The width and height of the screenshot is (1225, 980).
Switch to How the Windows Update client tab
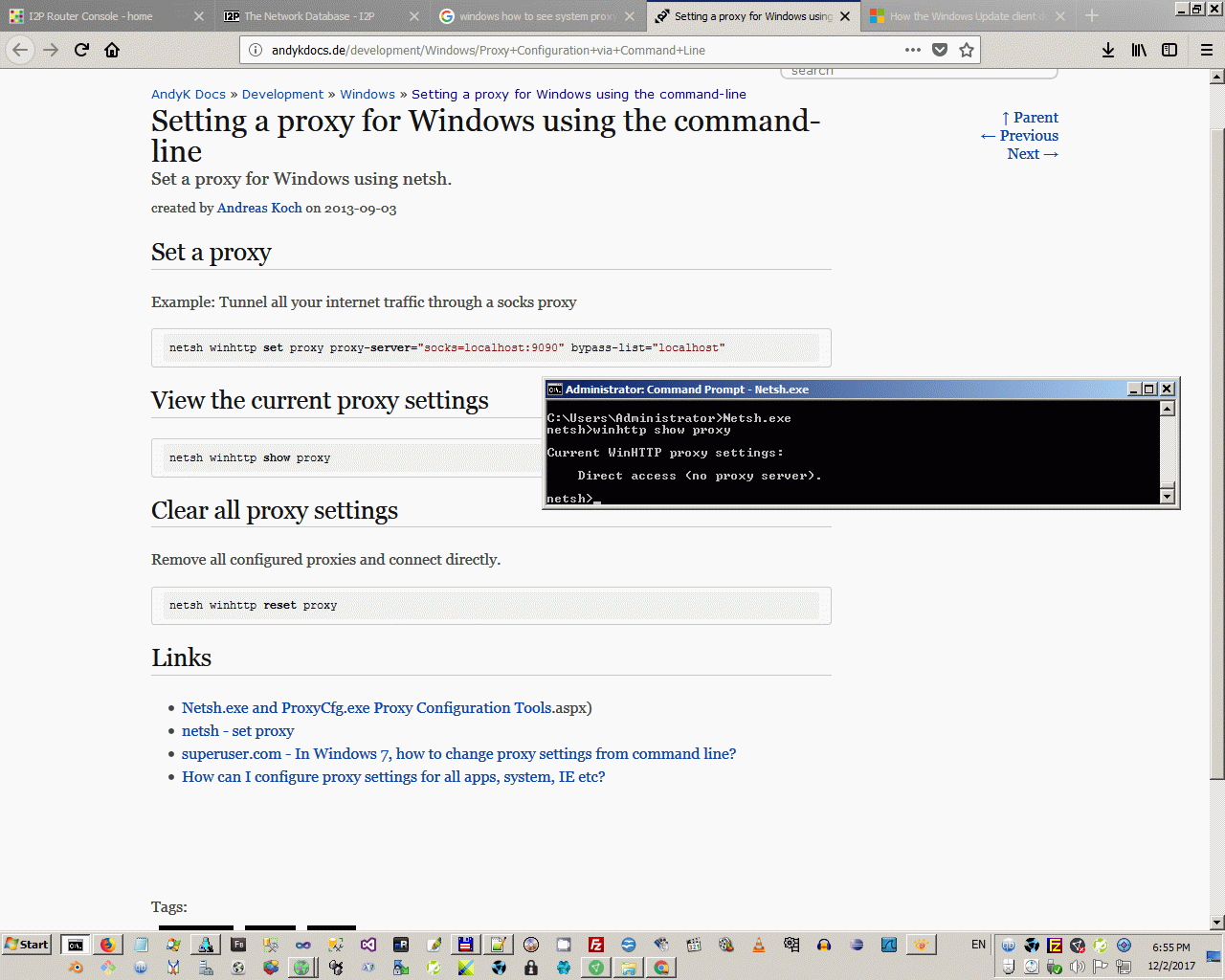[968, 16]
